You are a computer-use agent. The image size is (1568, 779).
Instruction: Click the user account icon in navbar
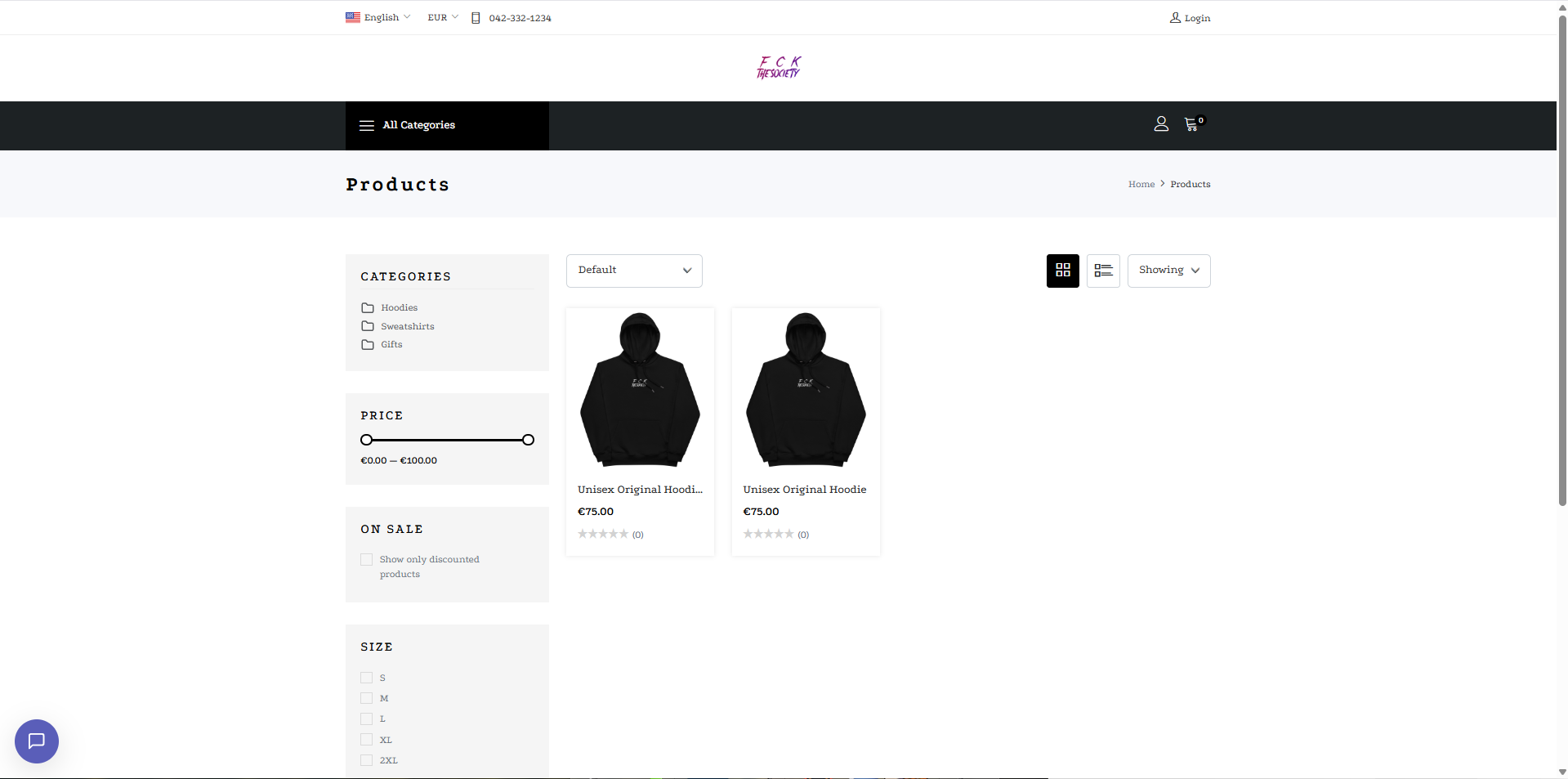point(1161,124)
